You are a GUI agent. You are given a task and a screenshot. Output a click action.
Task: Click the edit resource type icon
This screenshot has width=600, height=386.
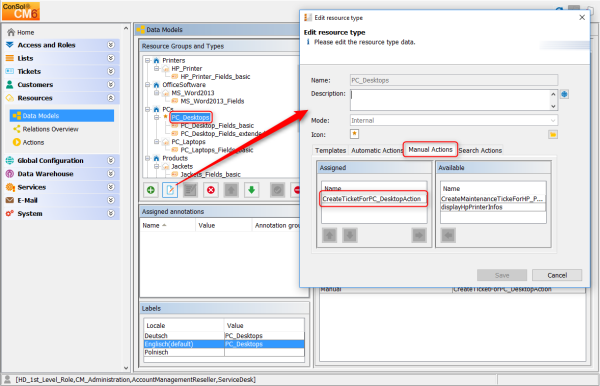(170, 190)
